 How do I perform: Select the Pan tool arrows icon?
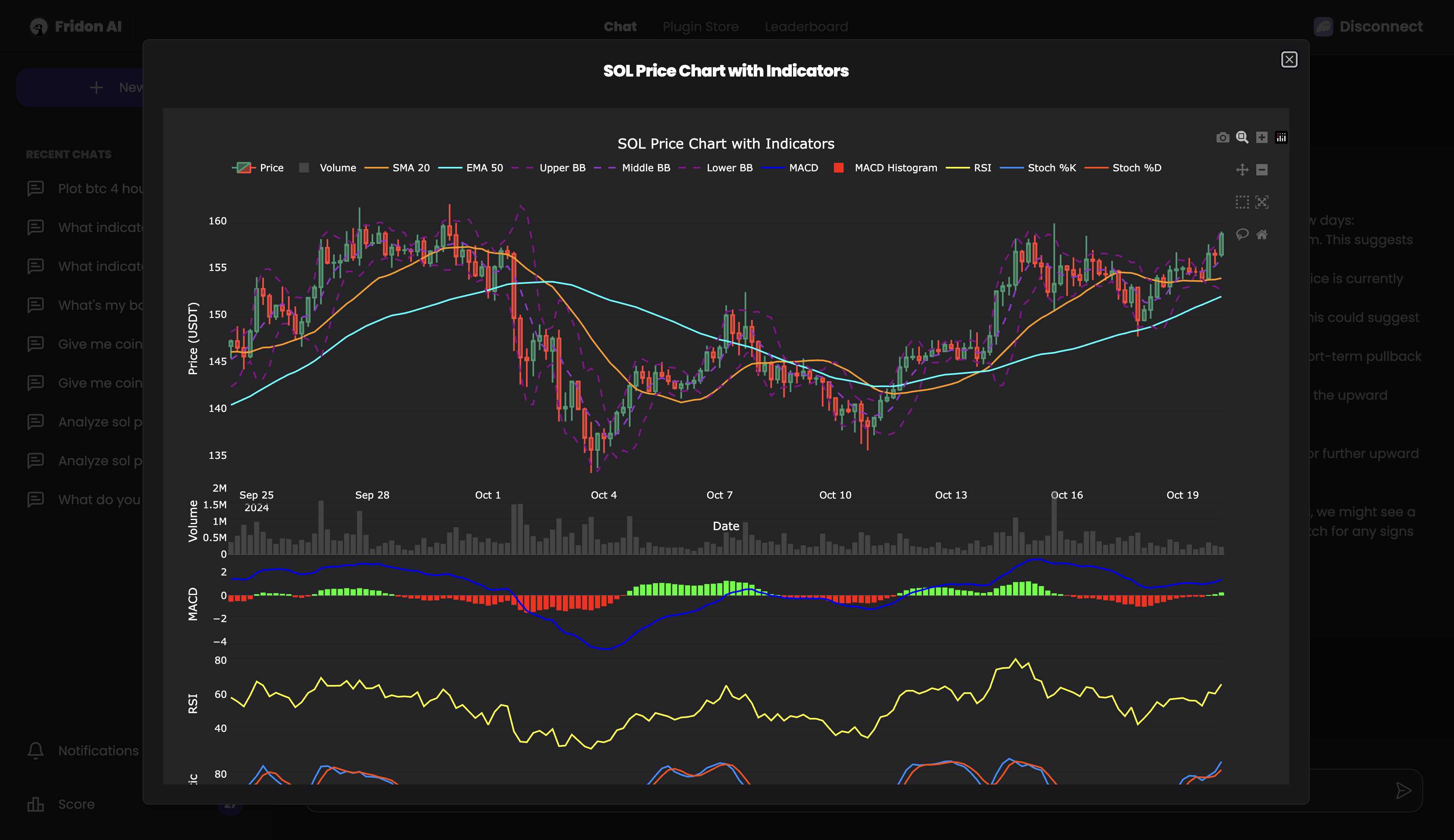point(1242,170)
